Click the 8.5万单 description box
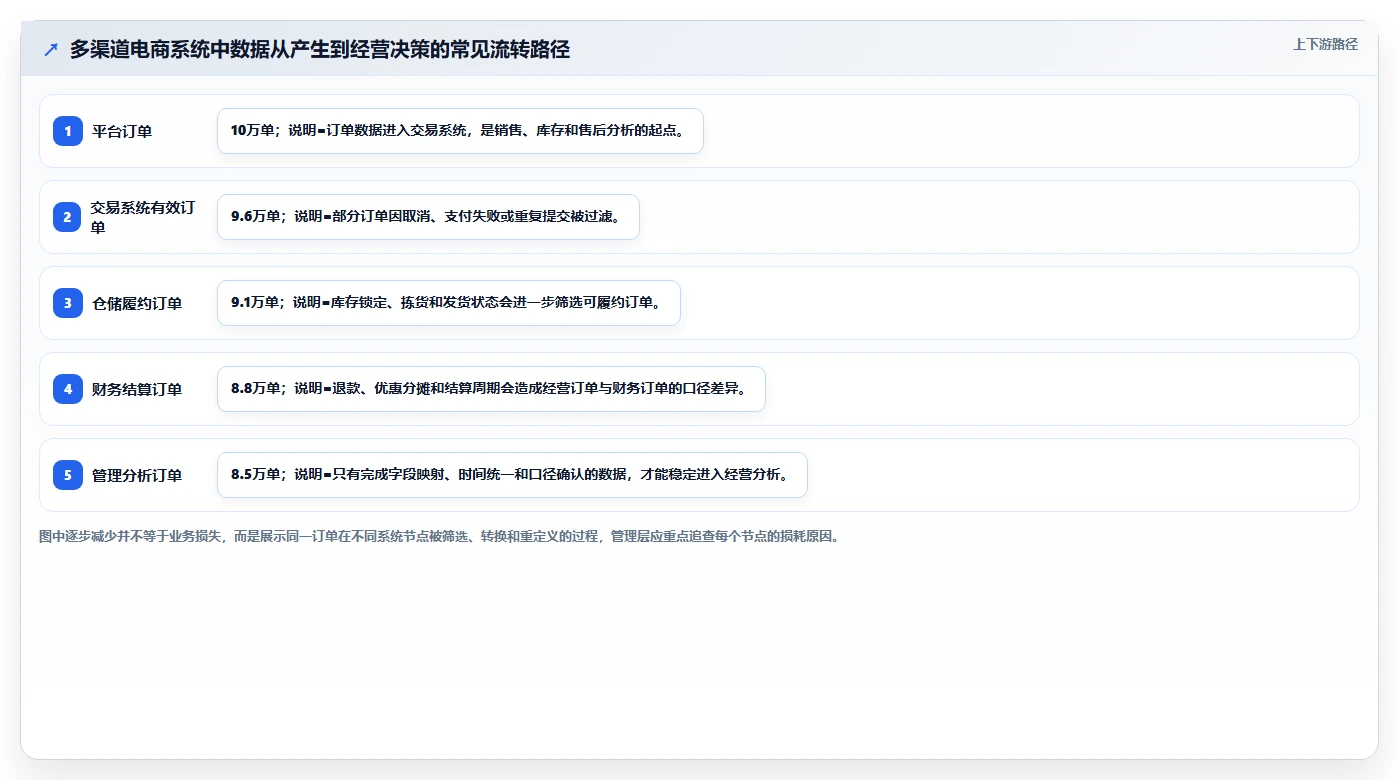Image resolution: width=1399 pixels, height=780 pixels. click(x=512, y=475)
